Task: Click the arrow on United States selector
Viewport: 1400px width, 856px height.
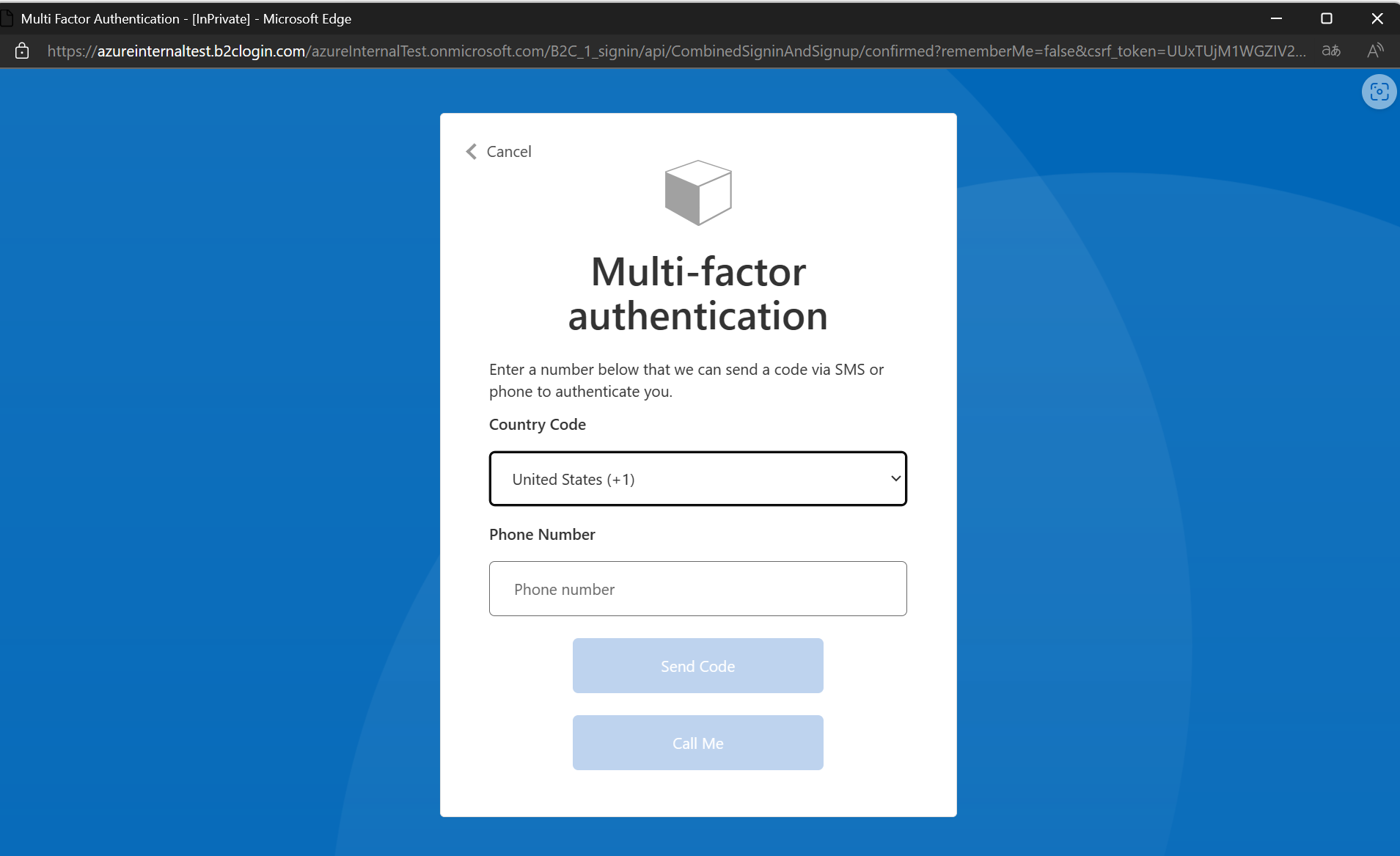Action: pyautogui.click(x=895, y=479)
